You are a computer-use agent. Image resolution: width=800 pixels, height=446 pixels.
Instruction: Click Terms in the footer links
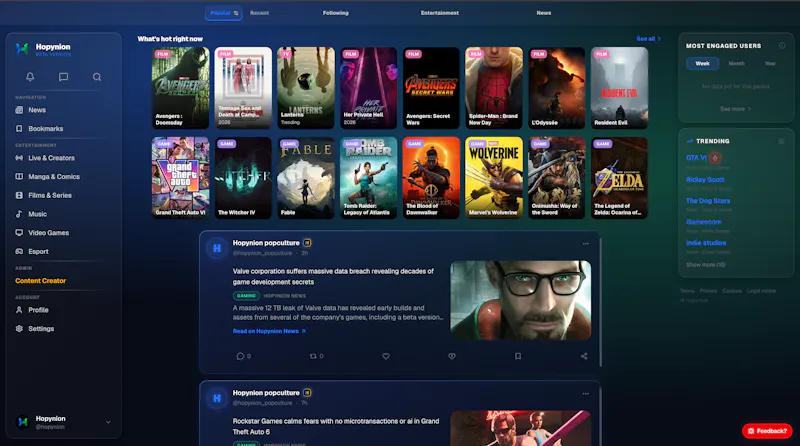(687, 291)
